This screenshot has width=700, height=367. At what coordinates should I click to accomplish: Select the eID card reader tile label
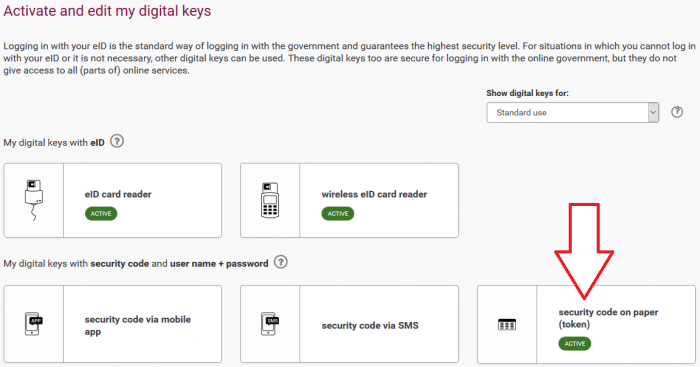(x=118, y=194)
